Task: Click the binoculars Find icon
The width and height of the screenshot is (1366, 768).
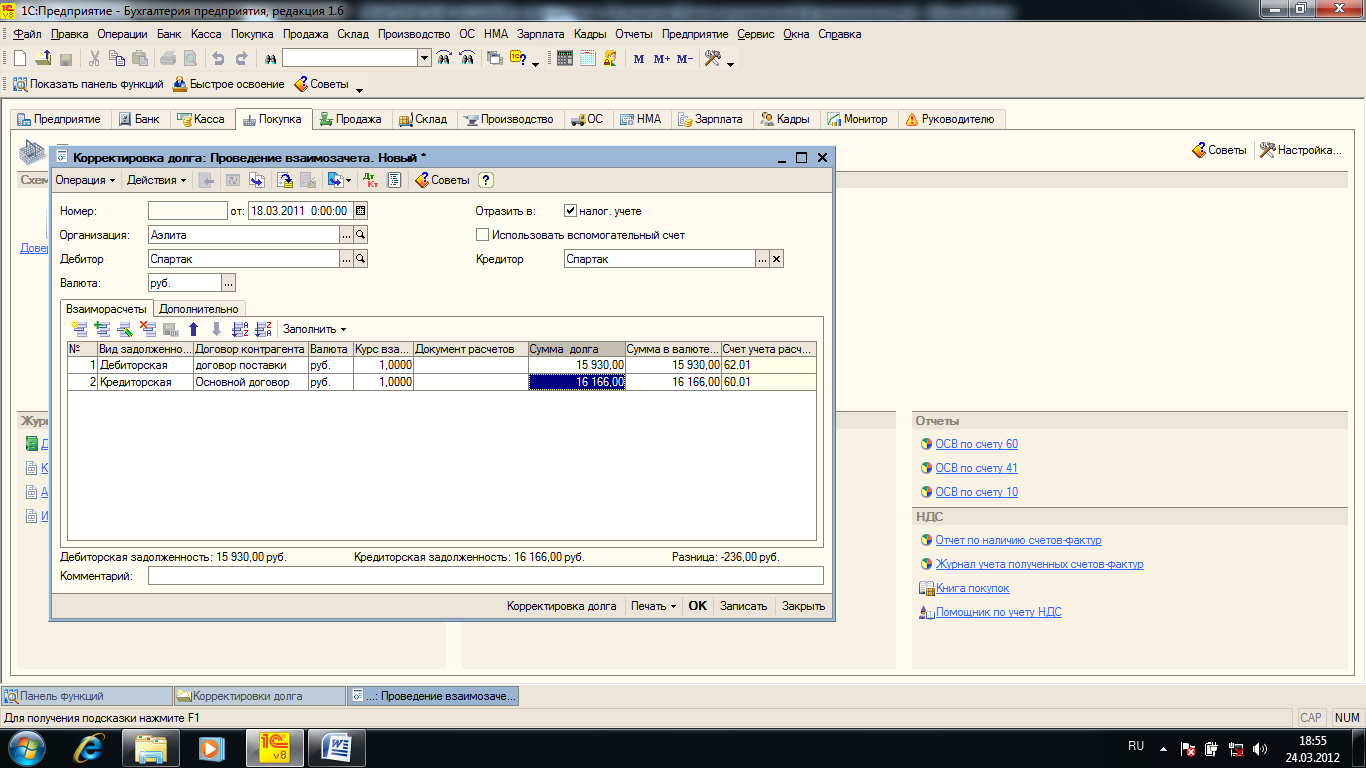Action: click(x=270, y=59)
